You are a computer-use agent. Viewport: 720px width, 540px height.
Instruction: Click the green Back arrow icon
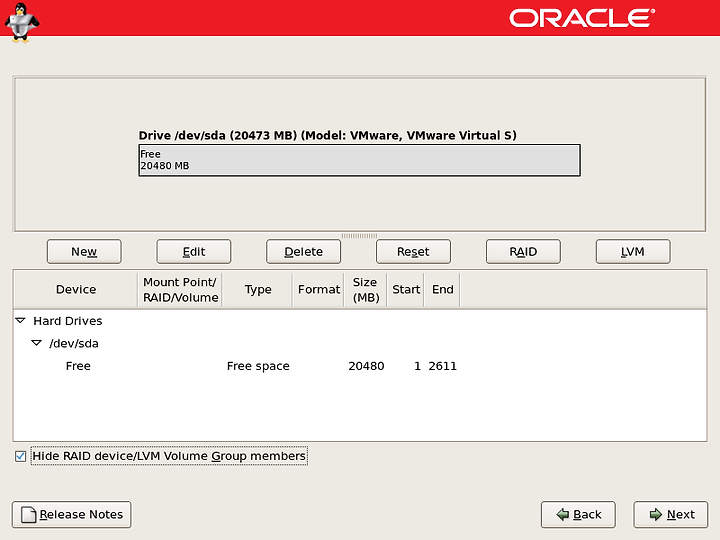click(562, 514)
